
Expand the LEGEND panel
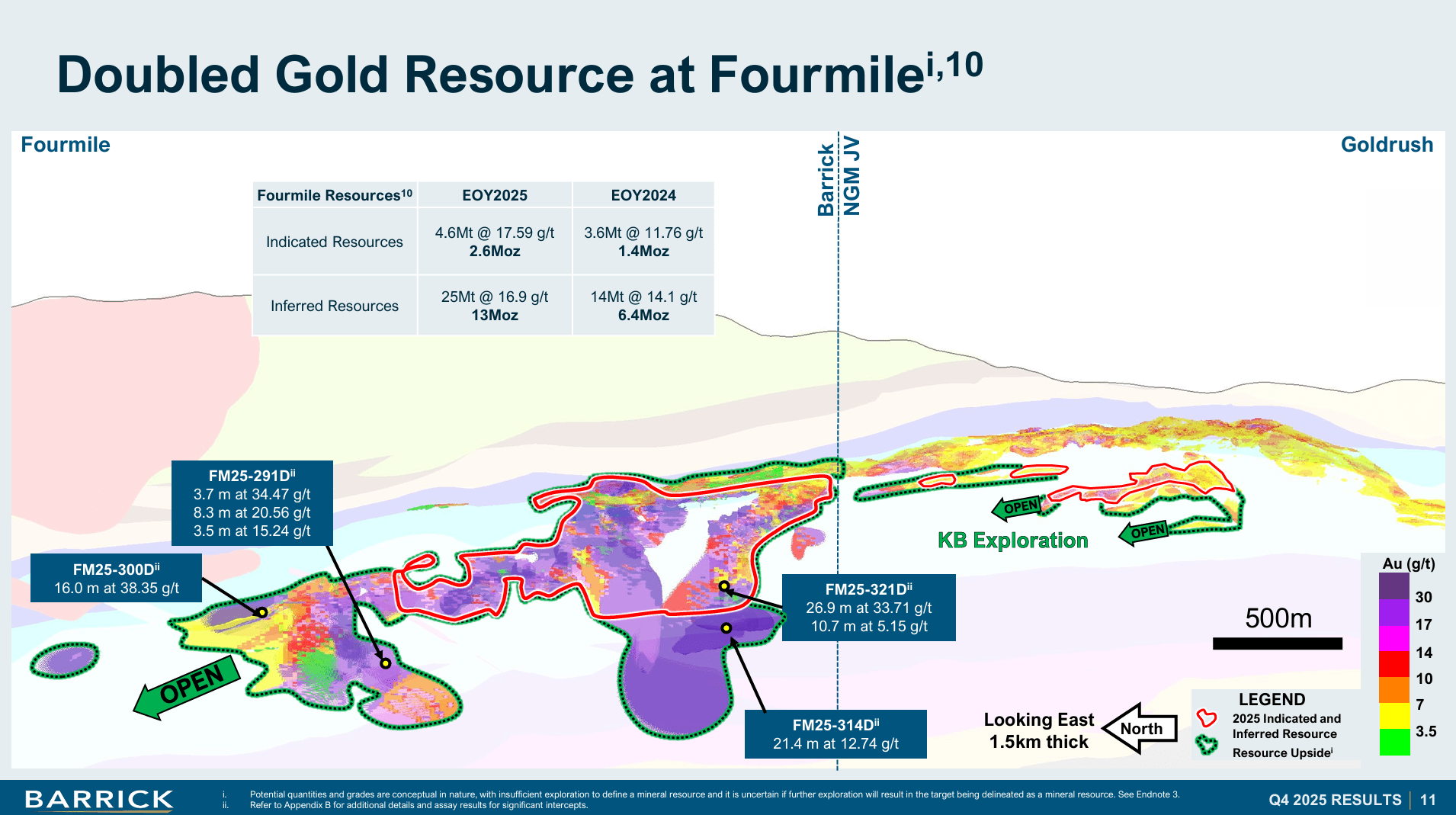(1272, 699)
